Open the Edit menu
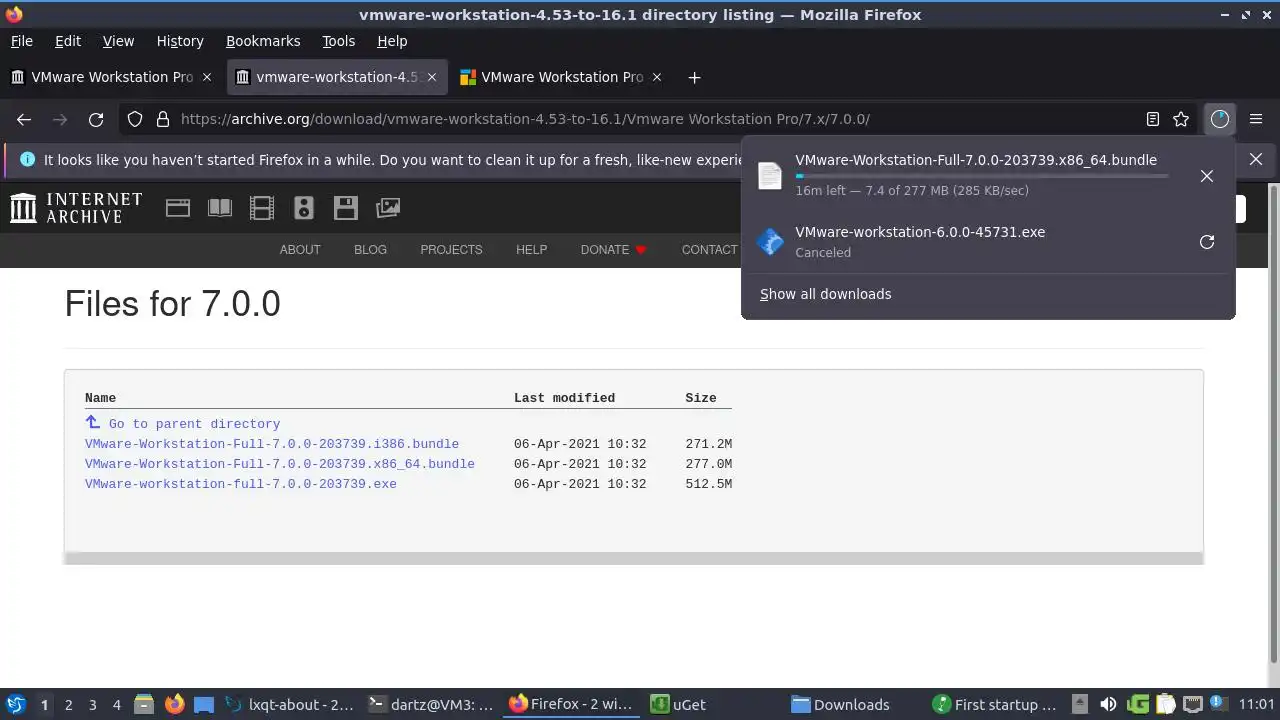The height and width of the screenshot is (720, 1280). tap(68, 41)
